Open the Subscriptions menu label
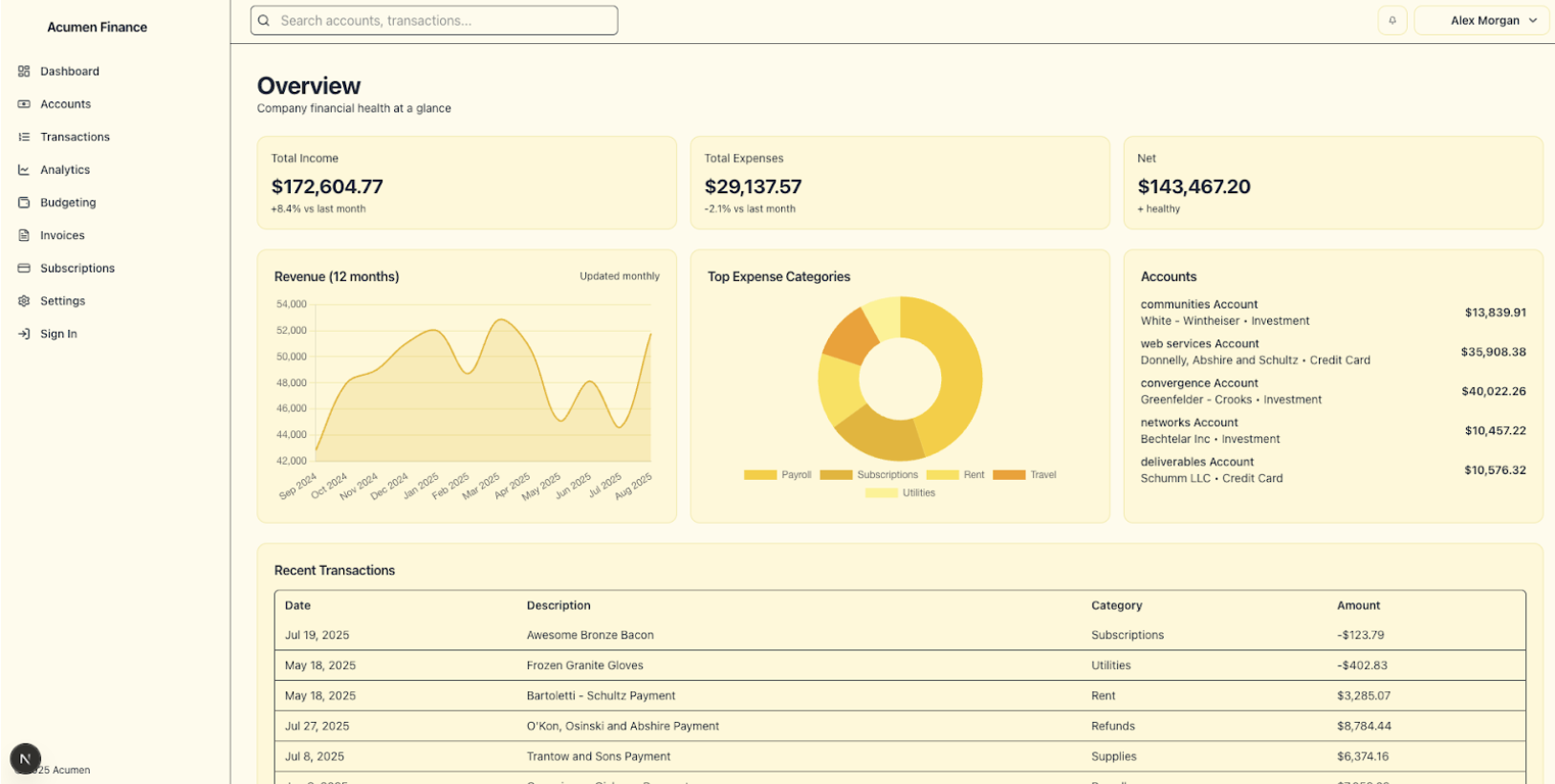The width and height of the screenshot is (1555, 784). [77, 269]
